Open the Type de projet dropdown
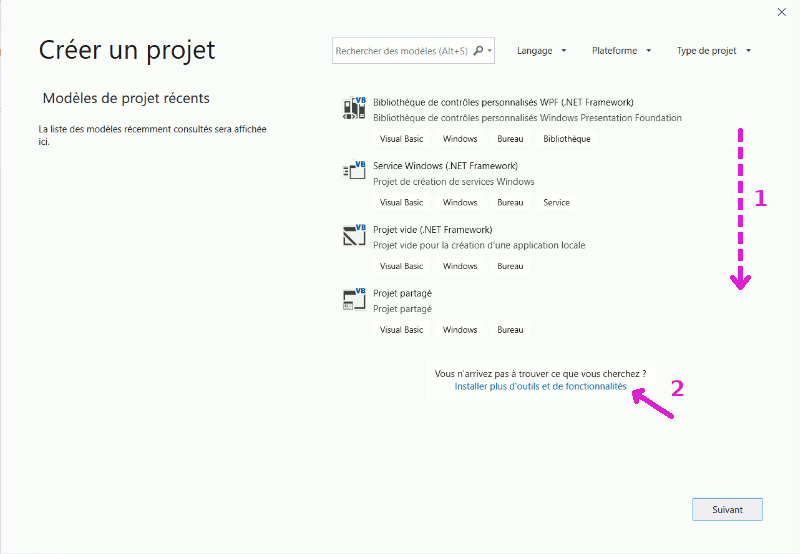800x554 pixels. 714,51
